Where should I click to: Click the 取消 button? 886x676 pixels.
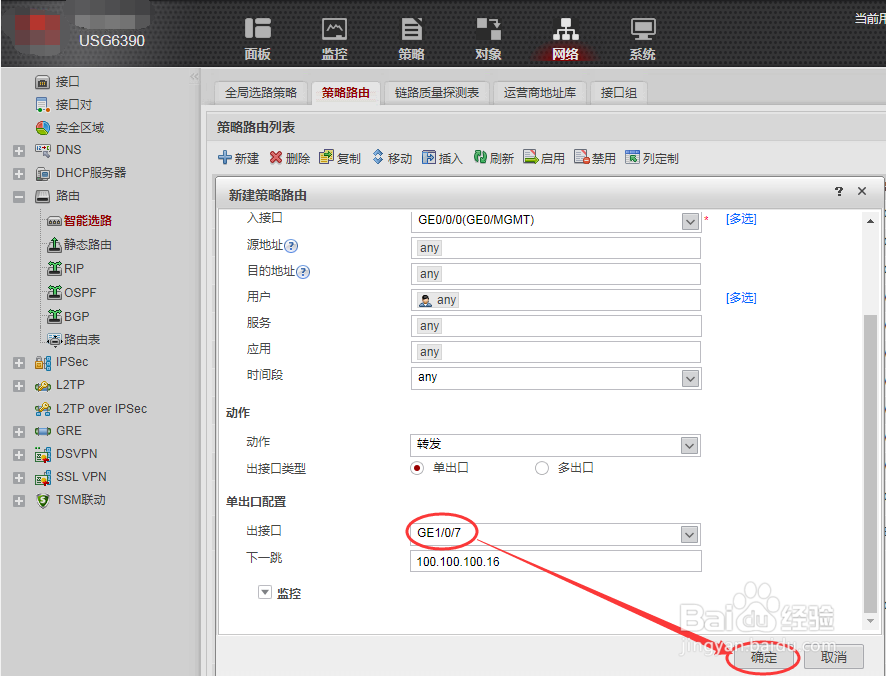pos(833,657)
